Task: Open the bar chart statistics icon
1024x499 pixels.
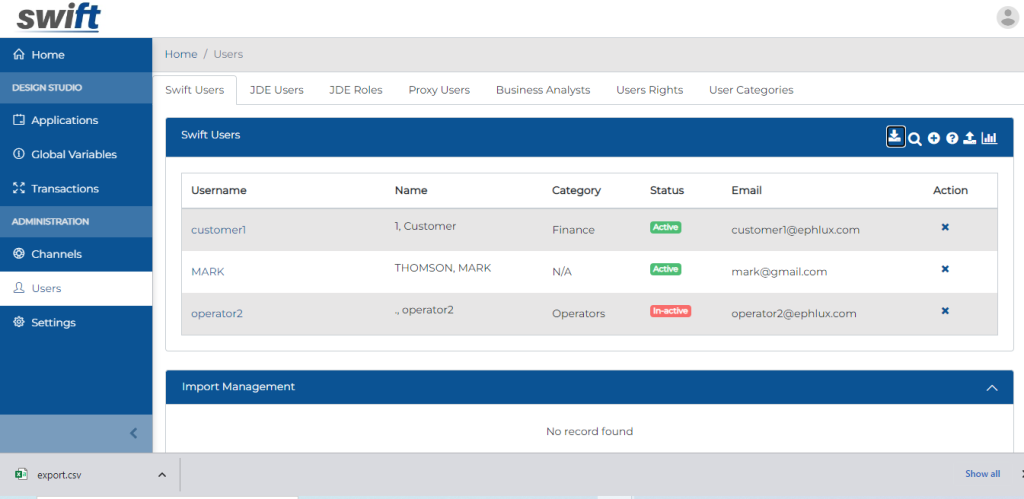Action: (x=989, y=139)
